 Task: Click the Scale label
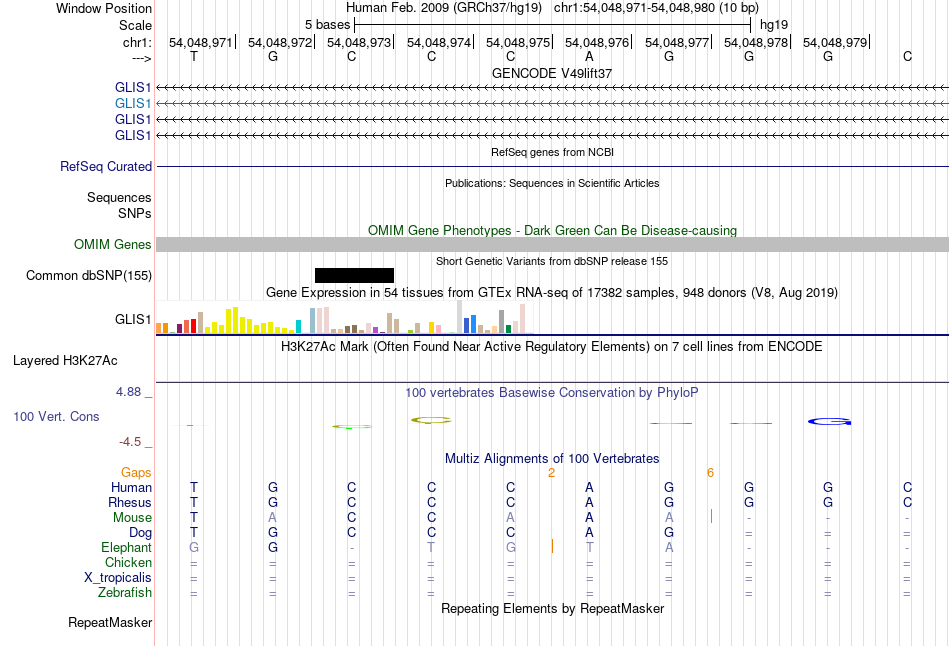[136, 25]
